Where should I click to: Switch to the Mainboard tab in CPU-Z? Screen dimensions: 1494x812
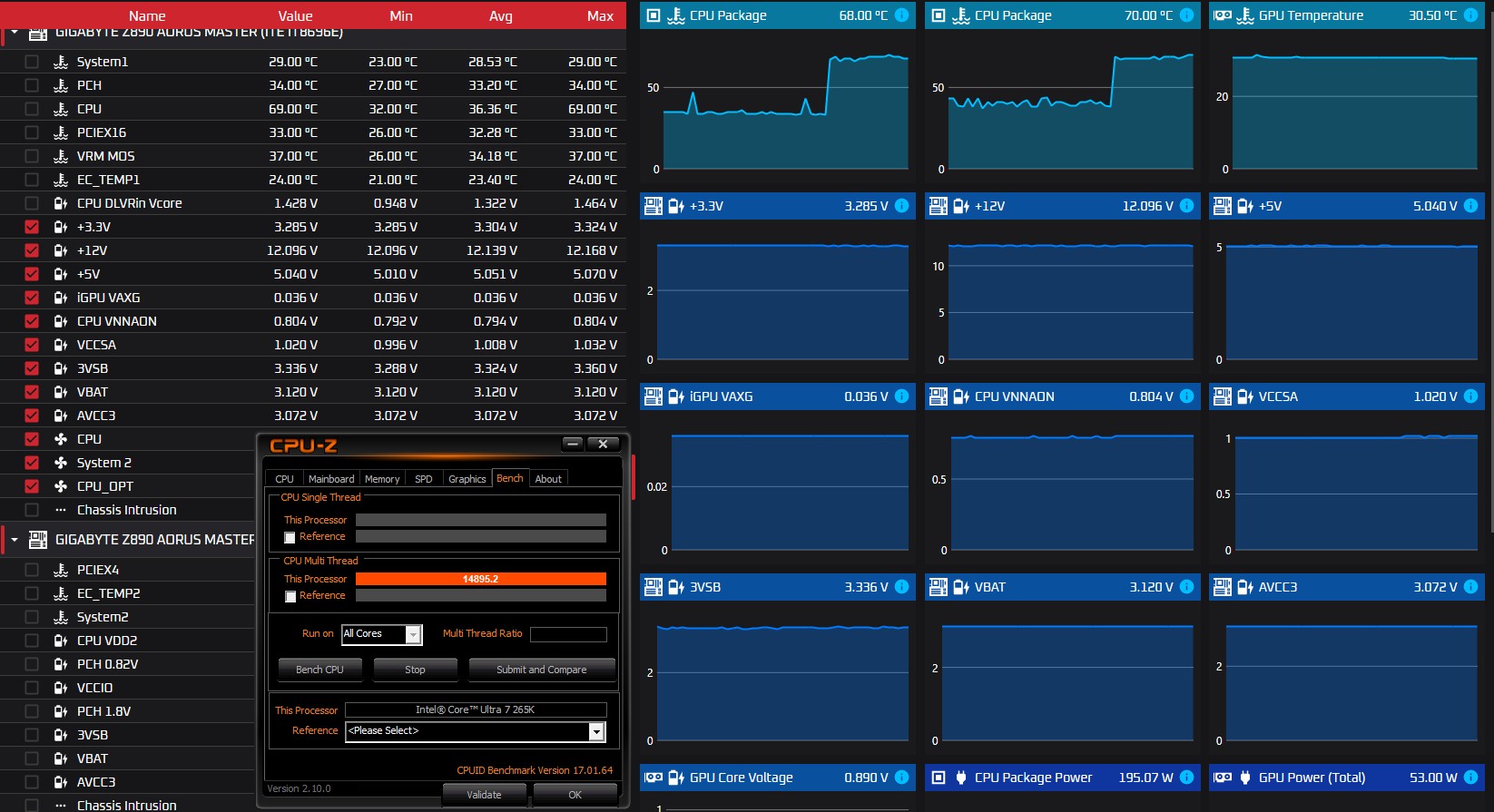tap(331, 479)
